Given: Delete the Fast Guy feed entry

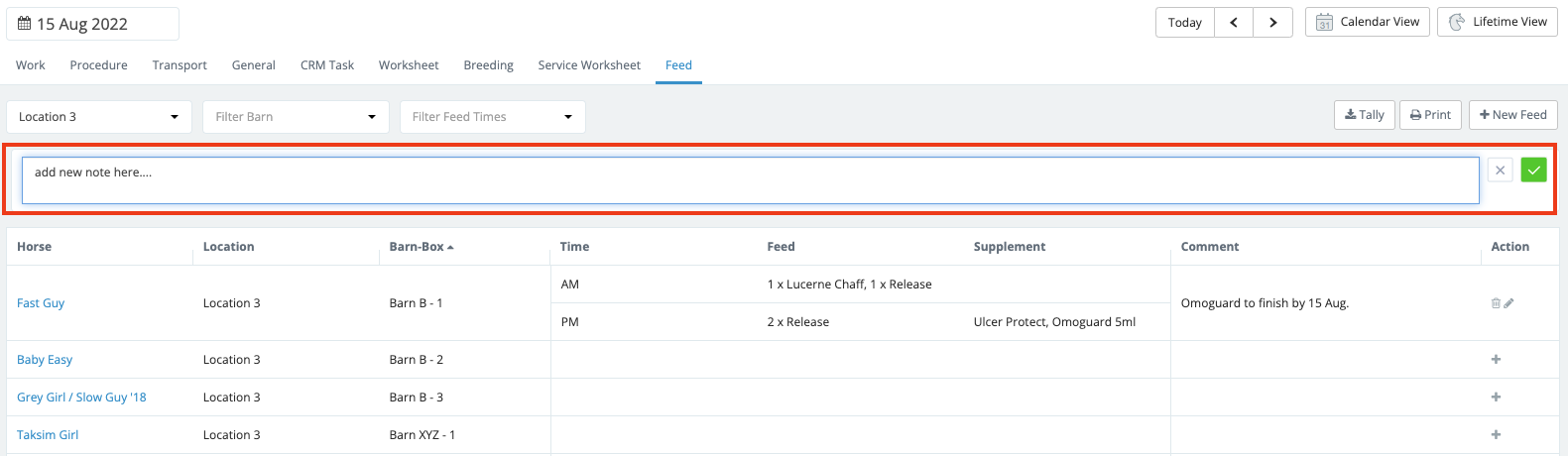Looking at the screenshot, I should click(1496, 303).
